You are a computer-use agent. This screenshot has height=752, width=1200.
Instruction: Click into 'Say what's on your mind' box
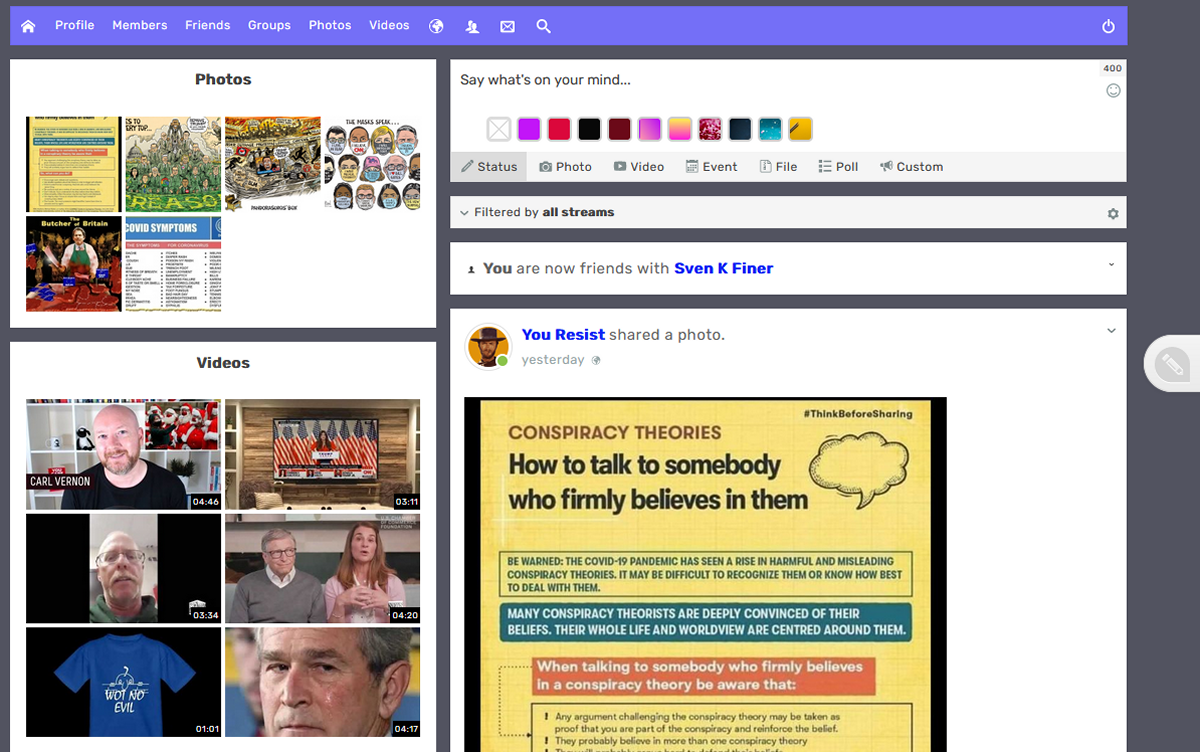775,81
